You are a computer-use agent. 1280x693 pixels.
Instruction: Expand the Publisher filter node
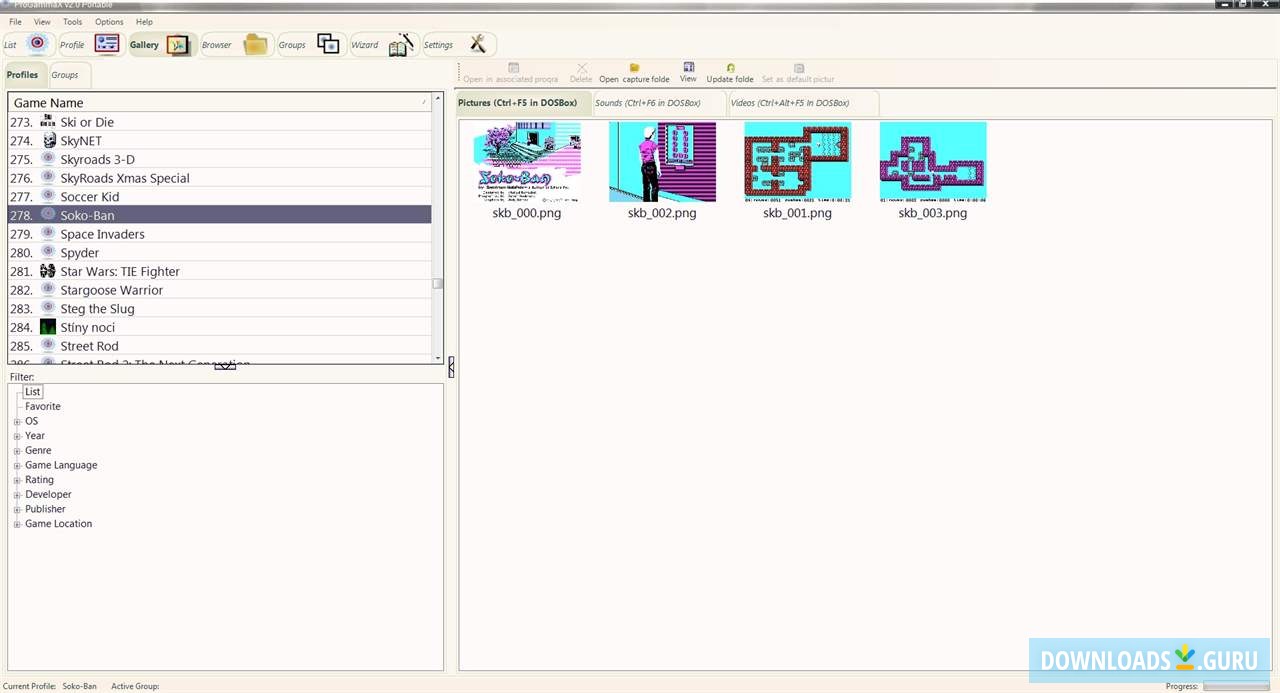[x=17, y=509]
